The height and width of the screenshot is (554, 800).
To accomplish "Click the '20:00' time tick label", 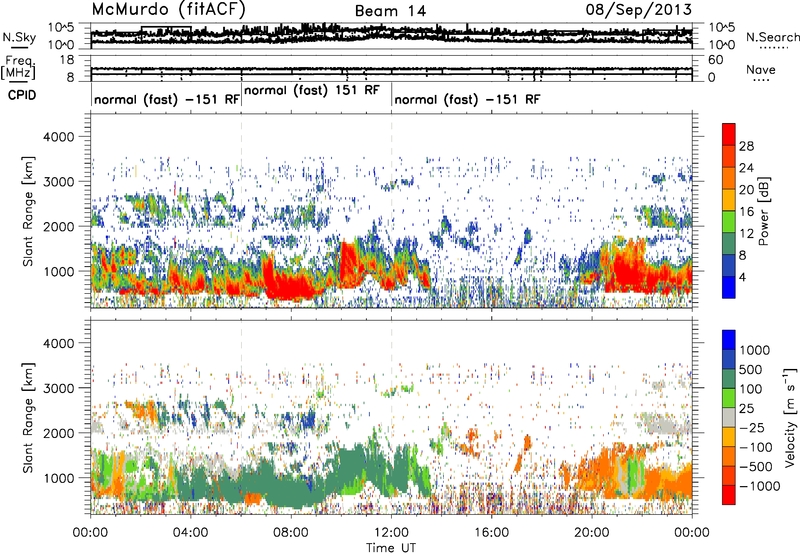I will pos(592,533).
